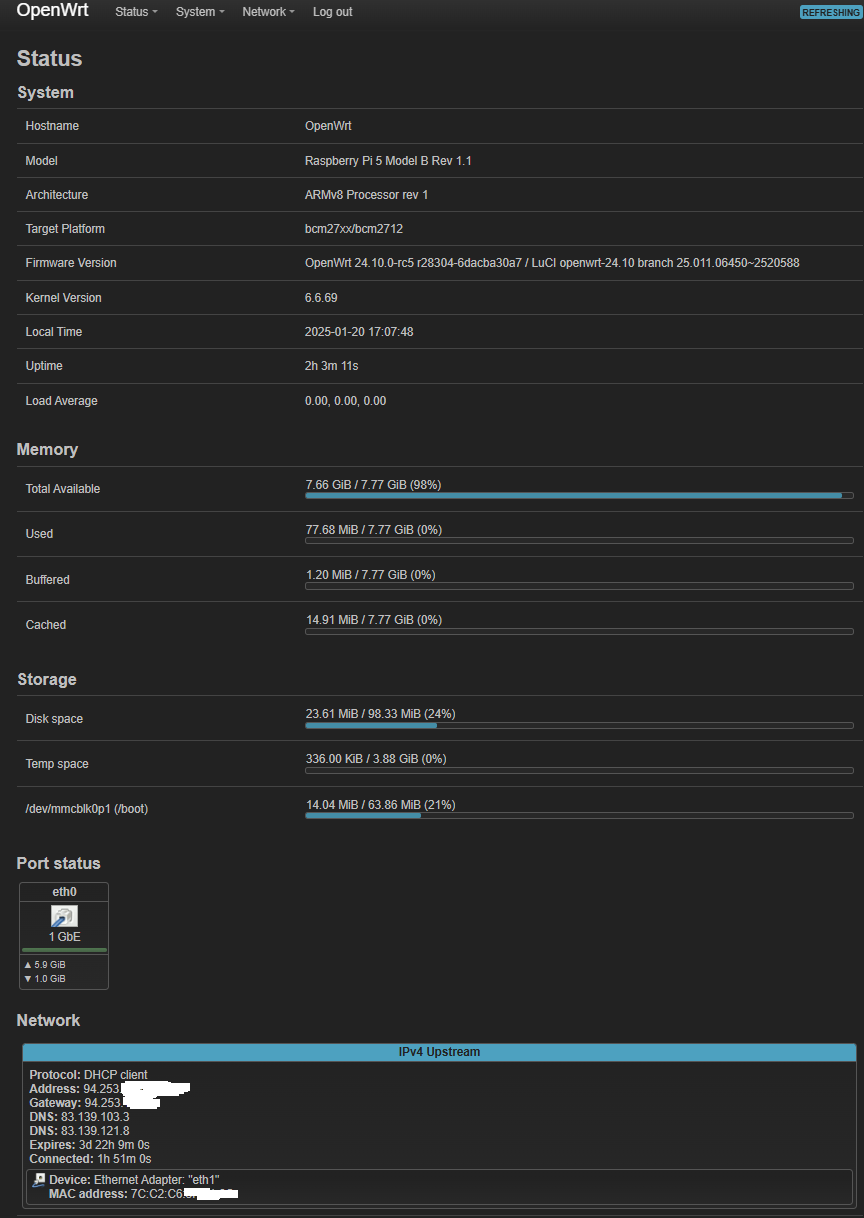
Task: Click the local time value 2025-01-20 17:07:48
Action: (x=359, y=332)
